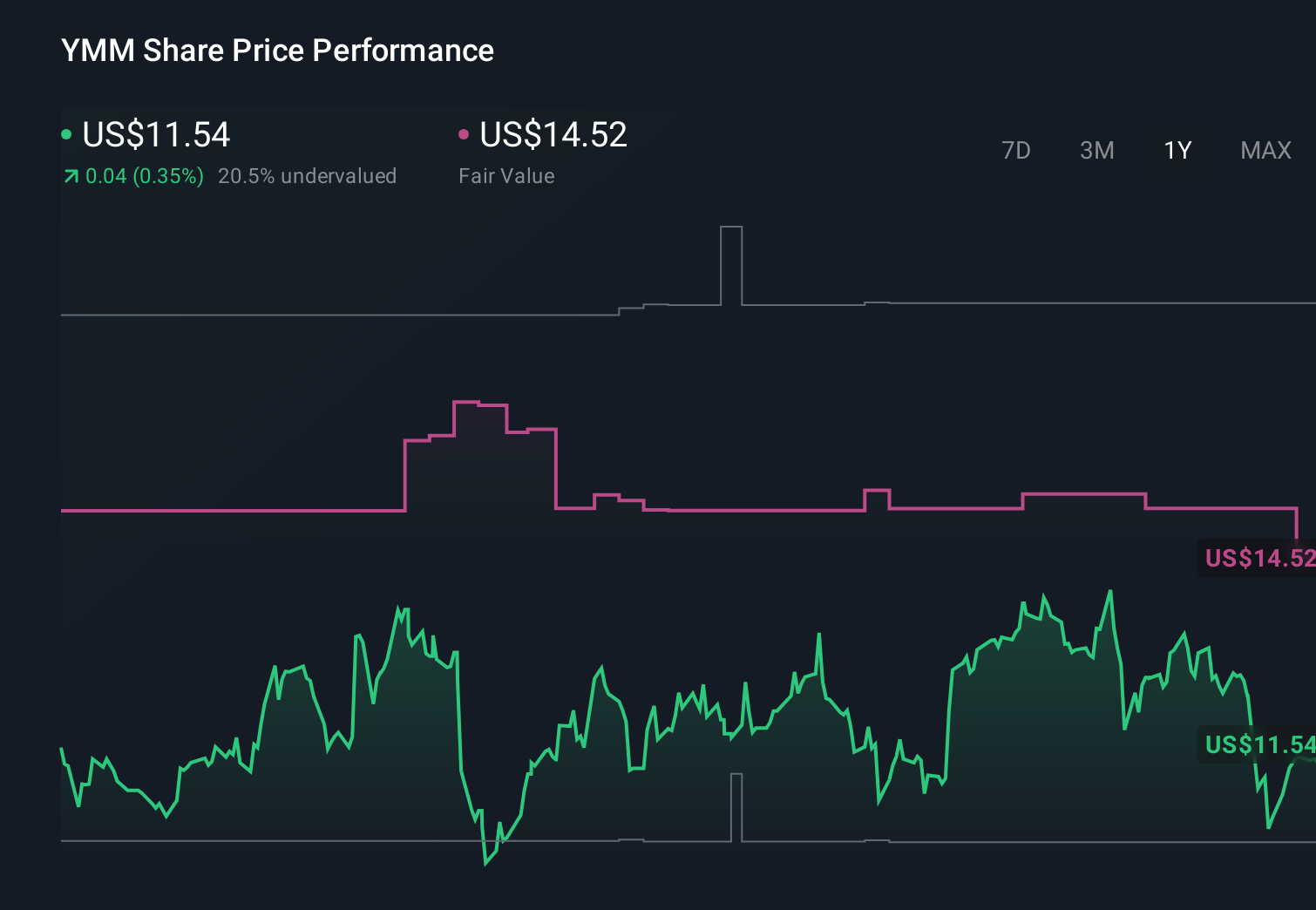Screen dimensions: 1316x910
Task: Switch to the 7D time range
Action: click(1016, 150)
